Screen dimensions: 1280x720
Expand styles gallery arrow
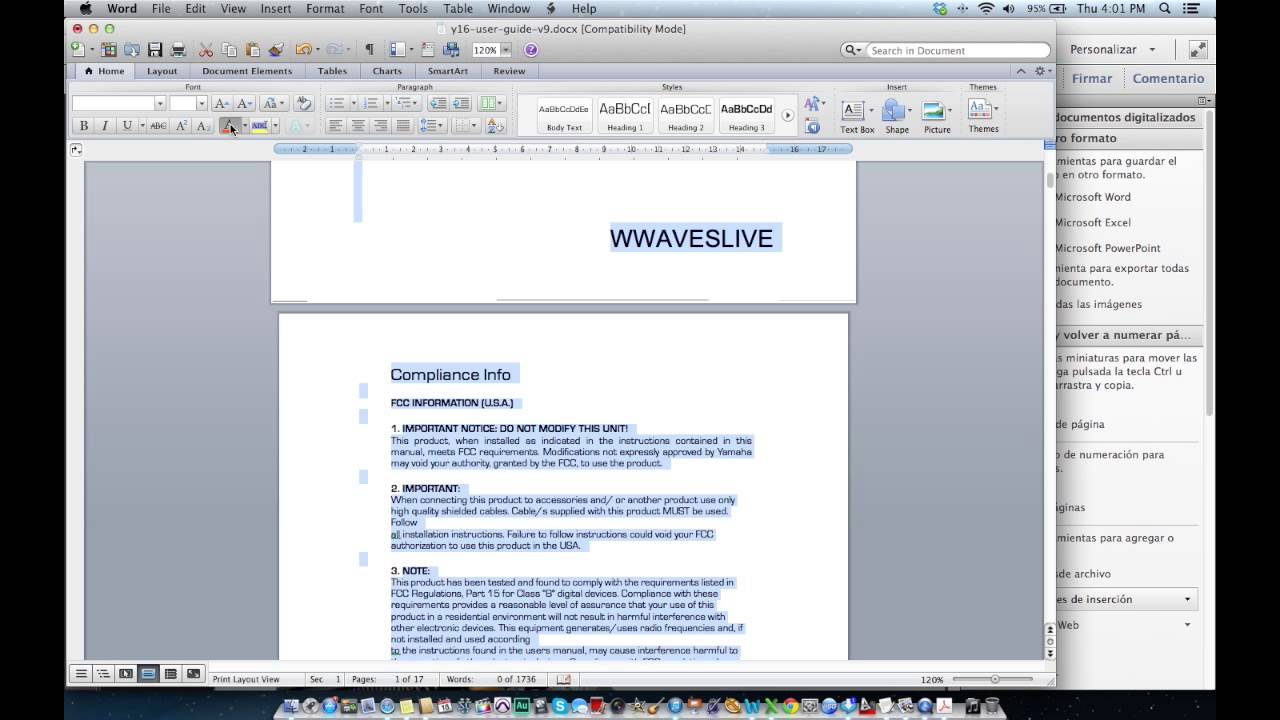pos(787,116)
